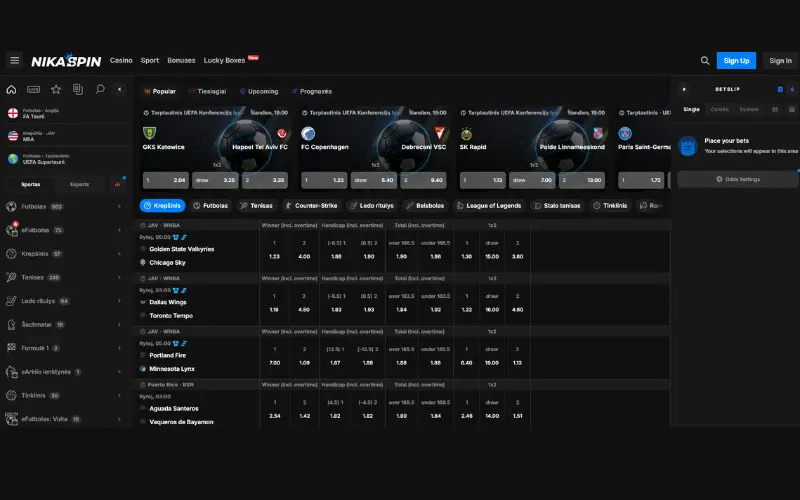This screenshot has width=800, height=500.
Task: Pick Golden State Valkyries winner odds 1.23
Action: click(x=274, y=250)
